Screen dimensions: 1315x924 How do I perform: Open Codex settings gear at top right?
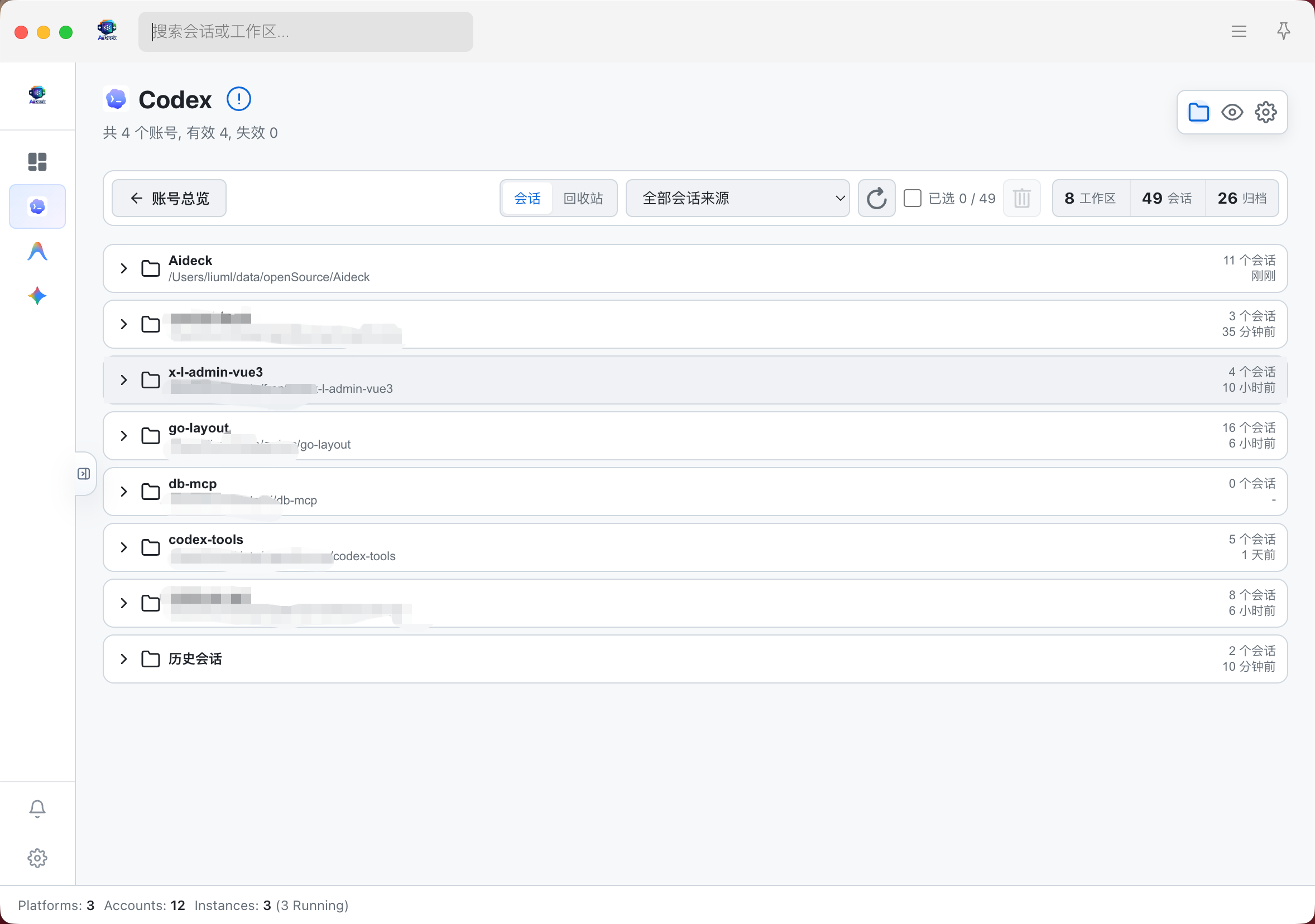1266,112
